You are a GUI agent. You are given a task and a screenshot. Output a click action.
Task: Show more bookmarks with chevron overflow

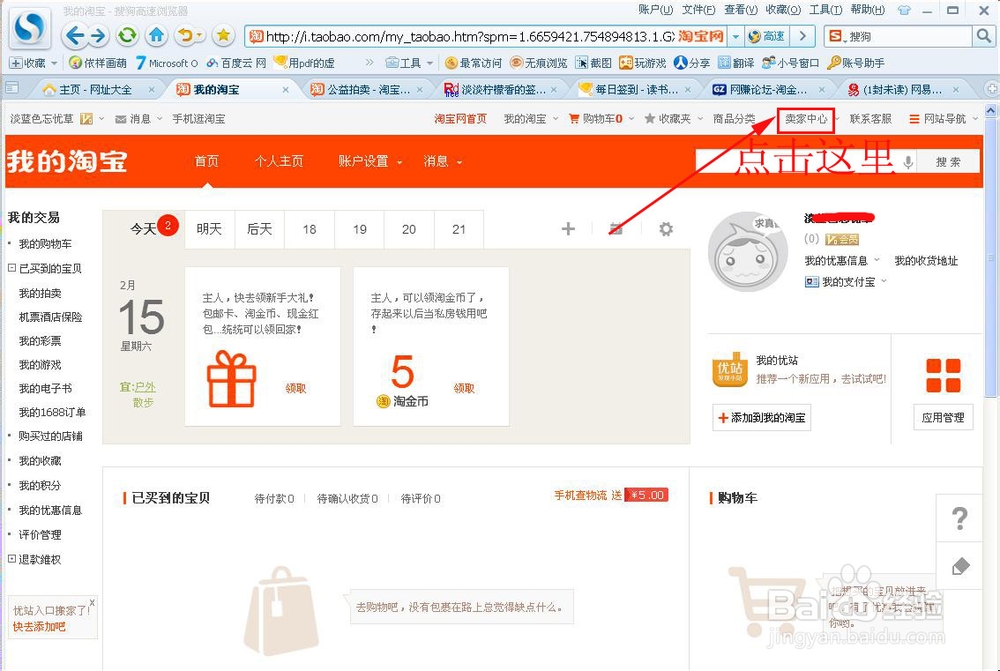click(x=369, y=63)
